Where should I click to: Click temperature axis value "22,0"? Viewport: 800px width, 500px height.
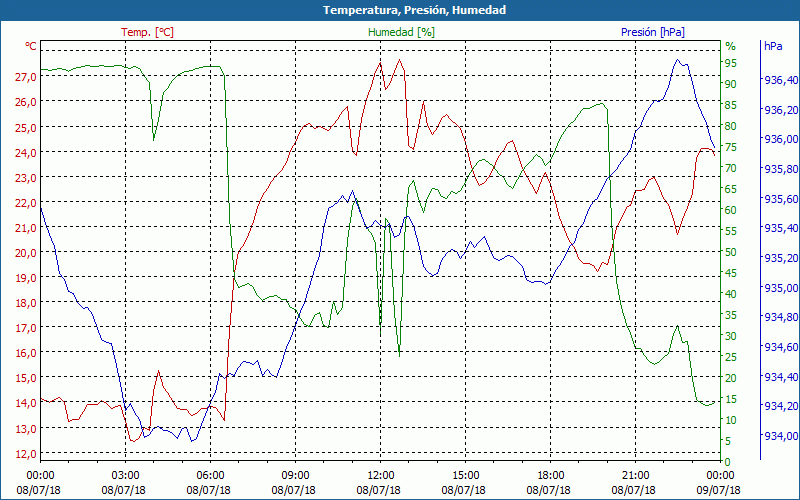(x=26, y=202)
